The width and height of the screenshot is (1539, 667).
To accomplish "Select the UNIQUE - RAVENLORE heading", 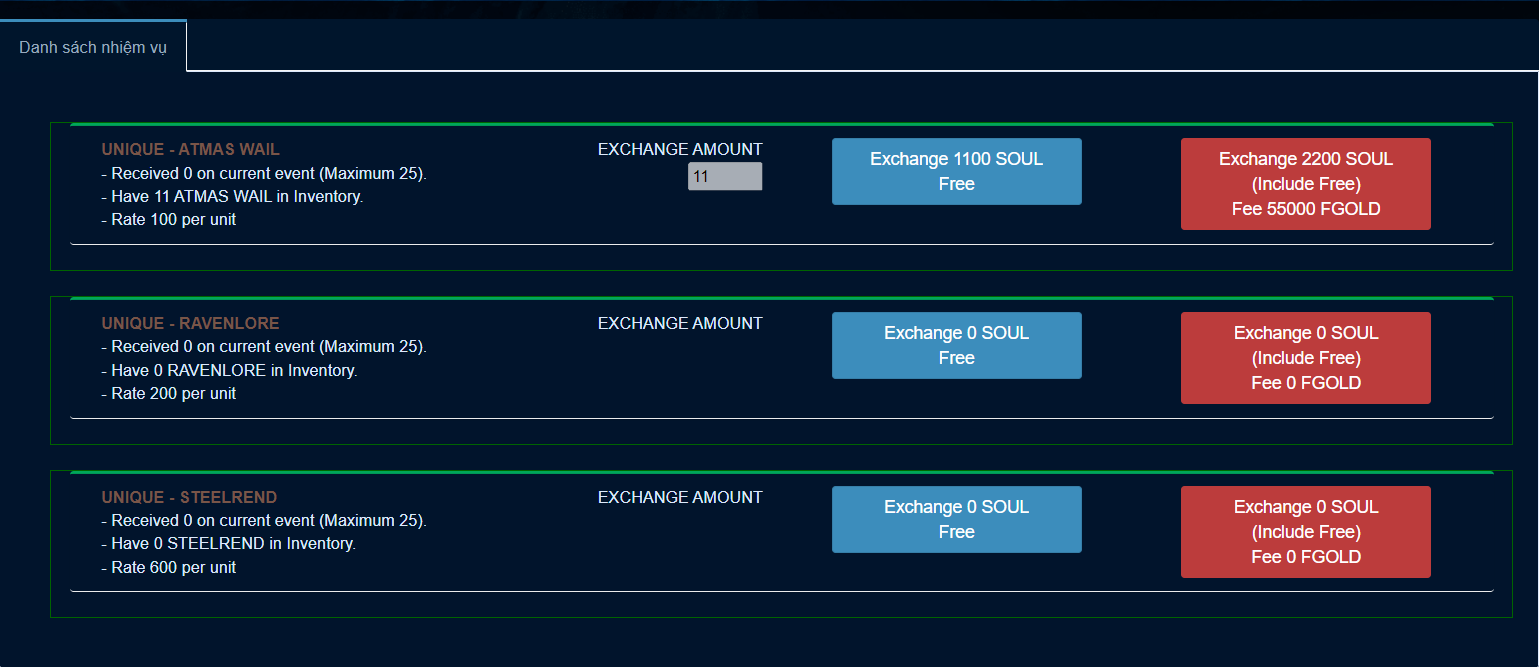I will [x=190, y=323].
